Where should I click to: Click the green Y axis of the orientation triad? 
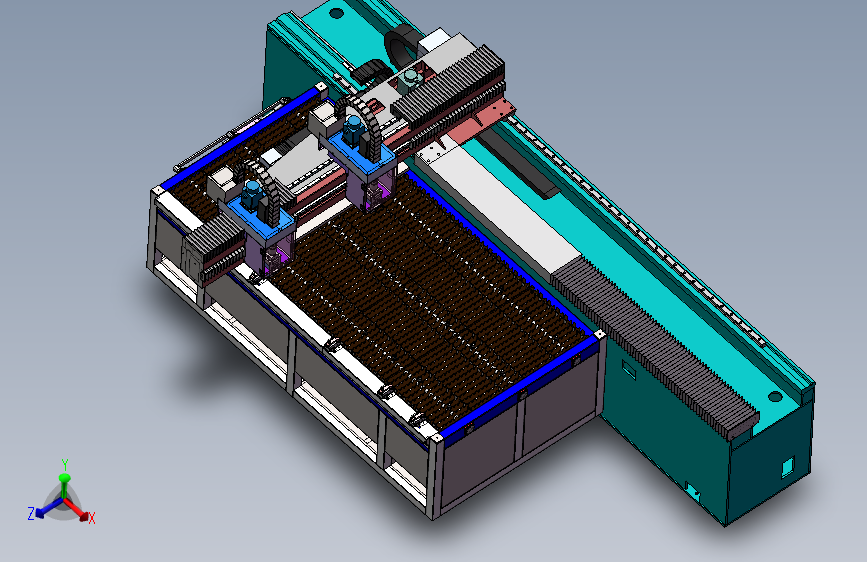pyautogui.click(x=65, y=485)
